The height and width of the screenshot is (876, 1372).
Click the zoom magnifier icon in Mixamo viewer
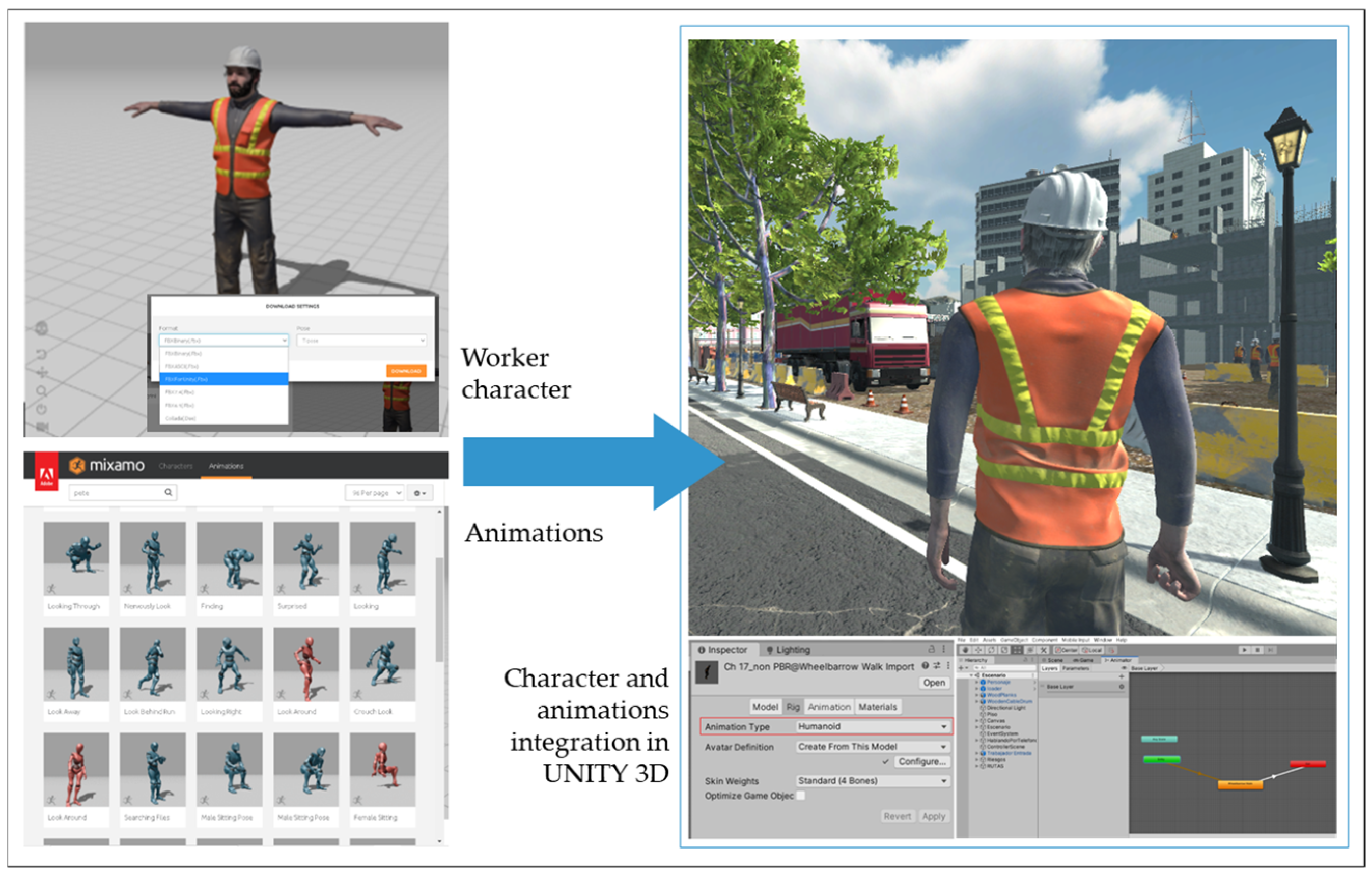point(41,391)
